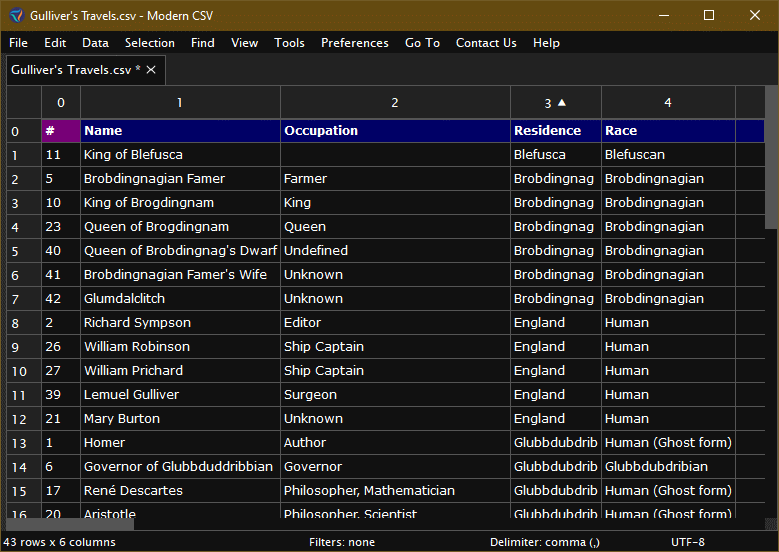Select row header 5

click(23, 251)
